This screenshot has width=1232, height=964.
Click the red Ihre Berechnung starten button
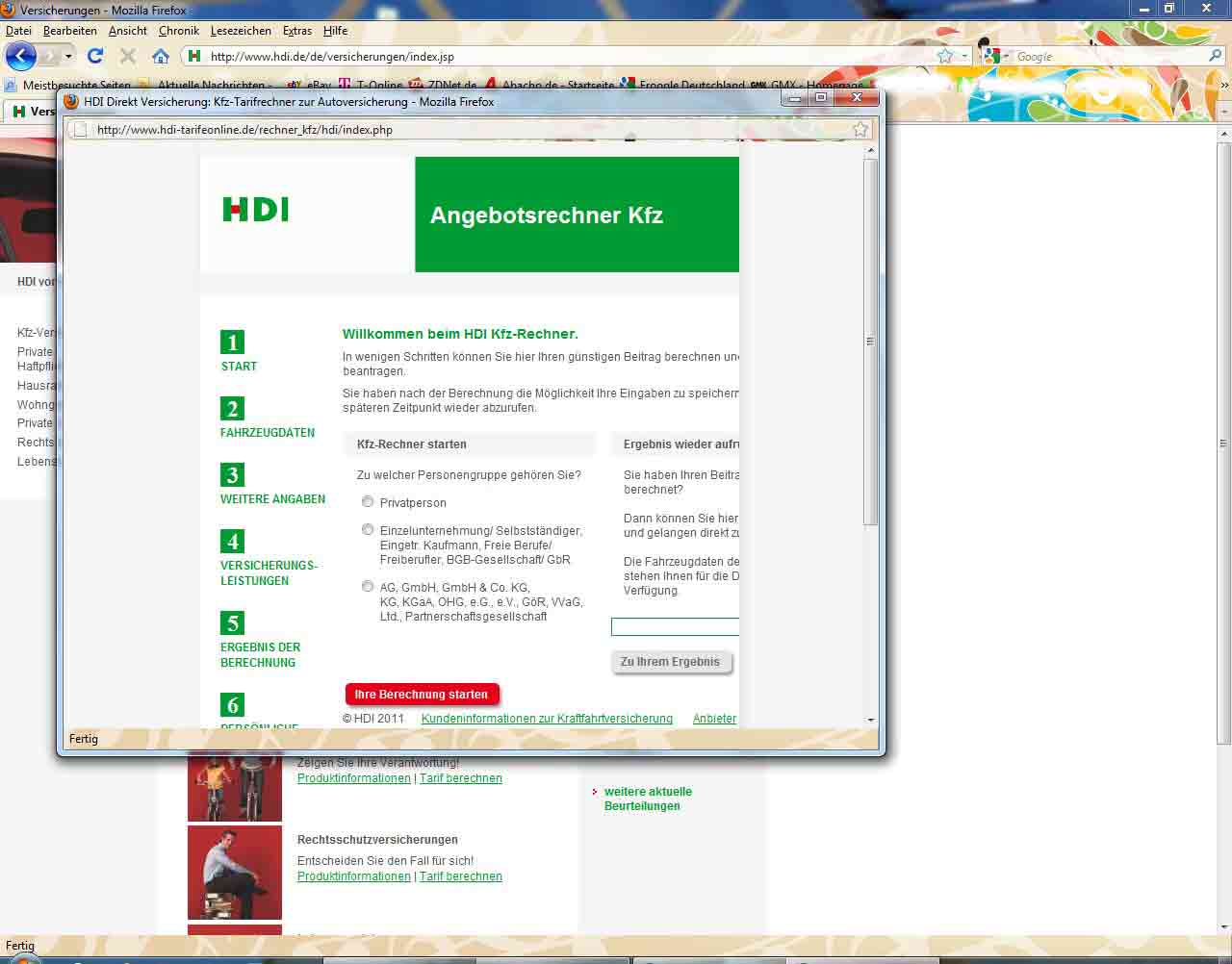pos(422,695)
